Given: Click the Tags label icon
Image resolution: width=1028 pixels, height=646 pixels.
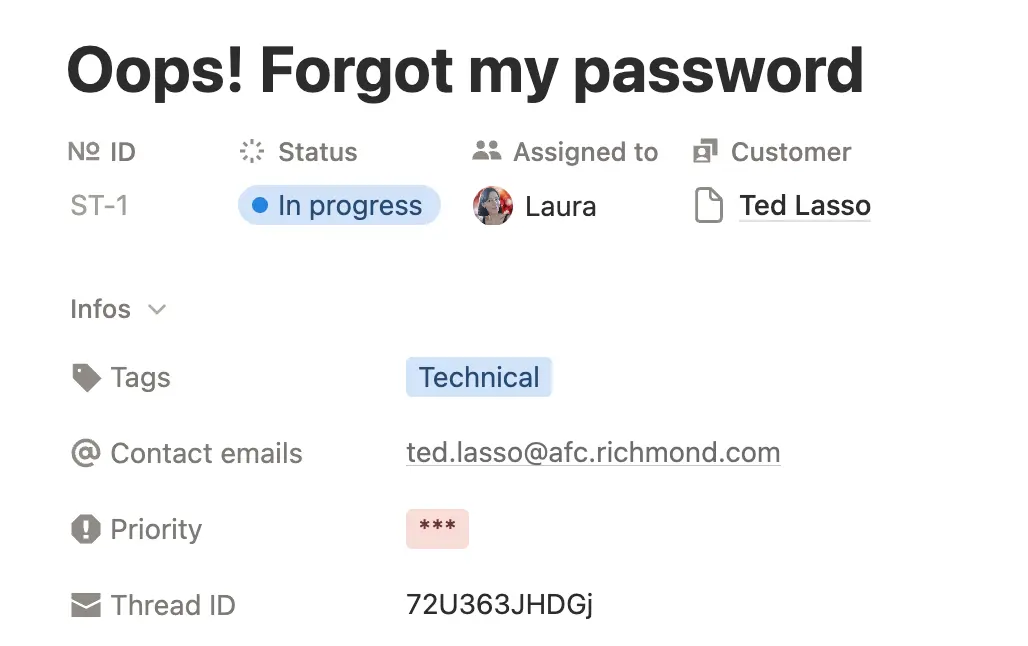Looking at the screenshot, I should 86,378.
